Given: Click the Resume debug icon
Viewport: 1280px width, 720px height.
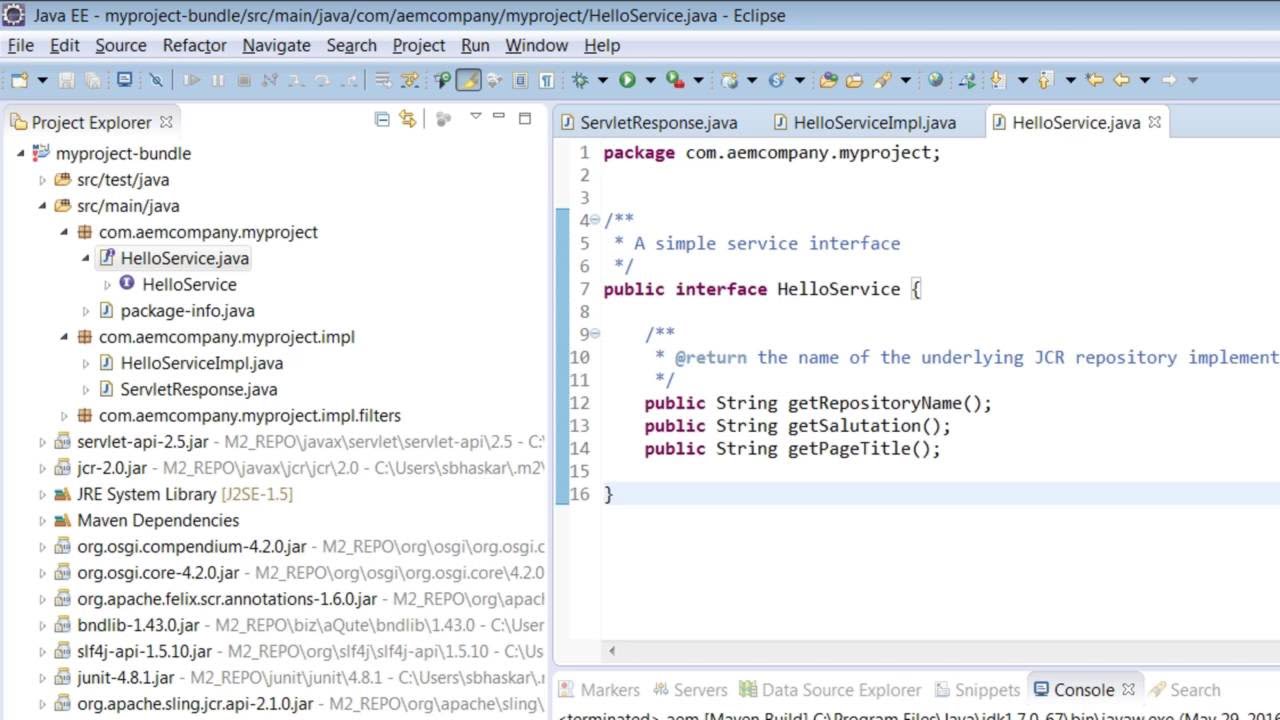Looking at the screenshot, I should click(192, 80).
